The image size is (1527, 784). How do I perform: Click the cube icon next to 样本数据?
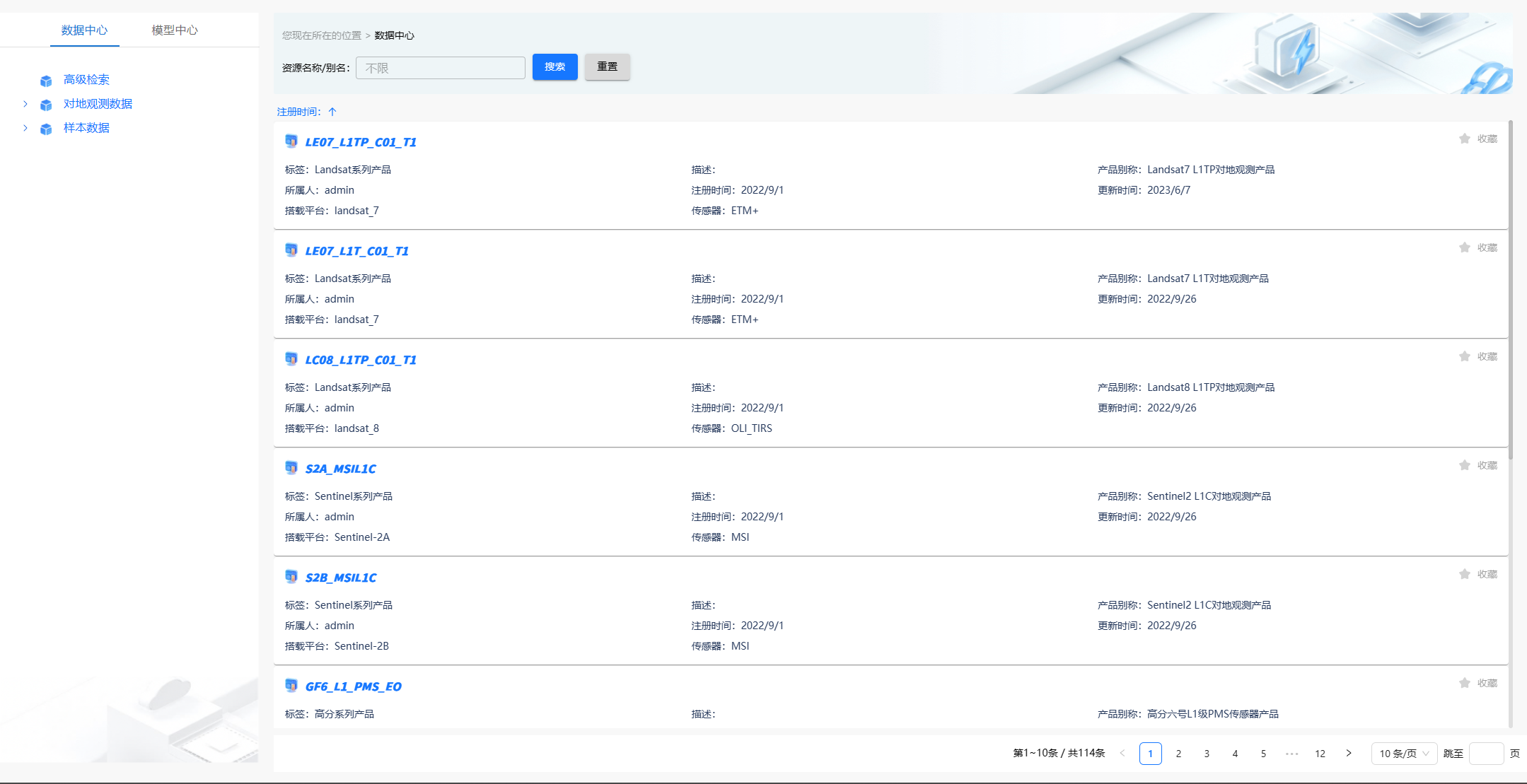(x=46, y=129)
